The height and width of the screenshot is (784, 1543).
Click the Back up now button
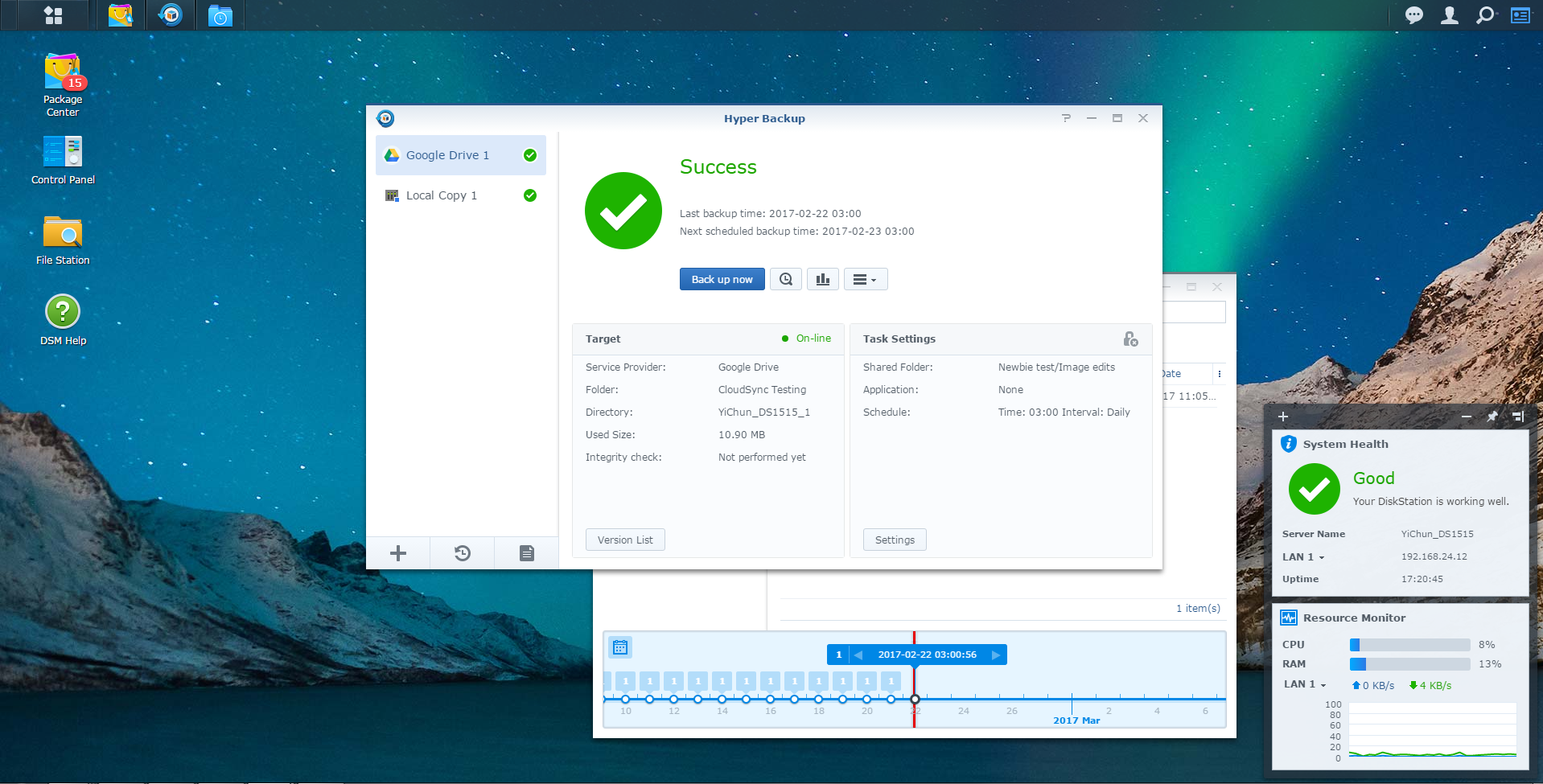pos(722,279)
